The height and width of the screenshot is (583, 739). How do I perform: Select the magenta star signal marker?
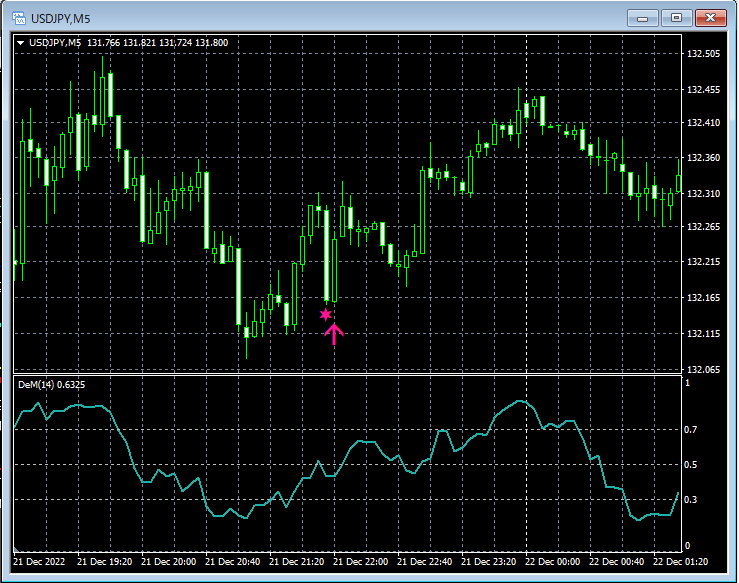coord(326,314)
